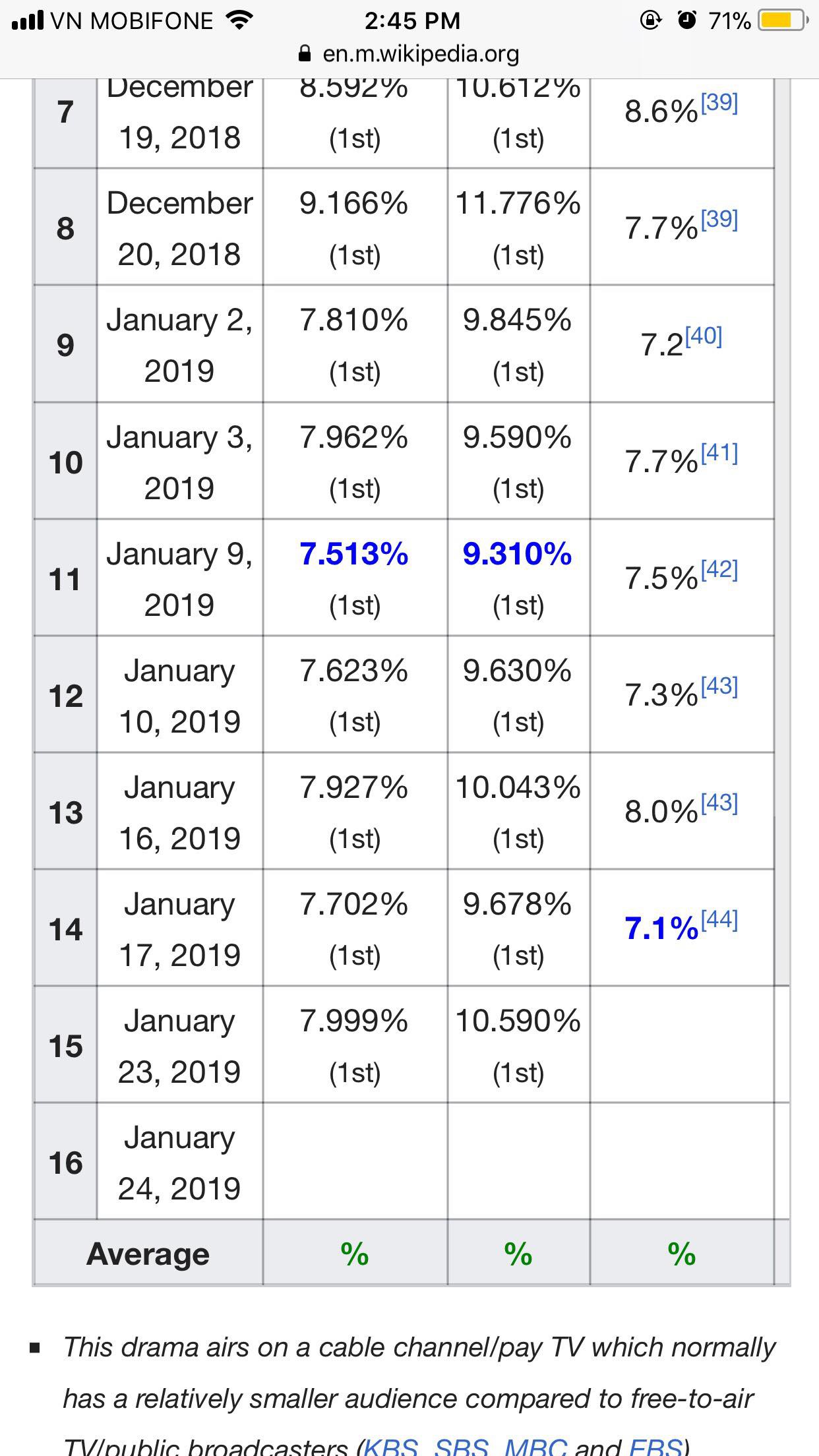Tap the 2:45 PM clock in status bar
Image resolution: width=819 pixels, height=1456 pixels.
[x=412, y=20]
